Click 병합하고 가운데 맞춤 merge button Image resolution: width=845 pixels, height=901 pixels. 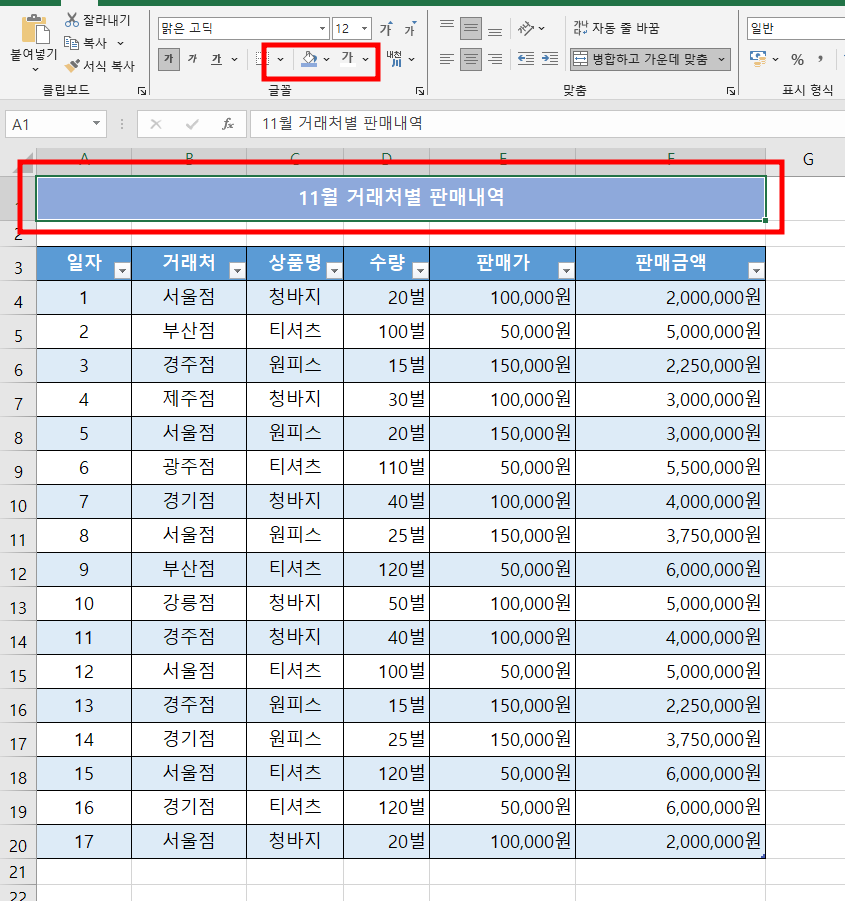tap(642, 59)
